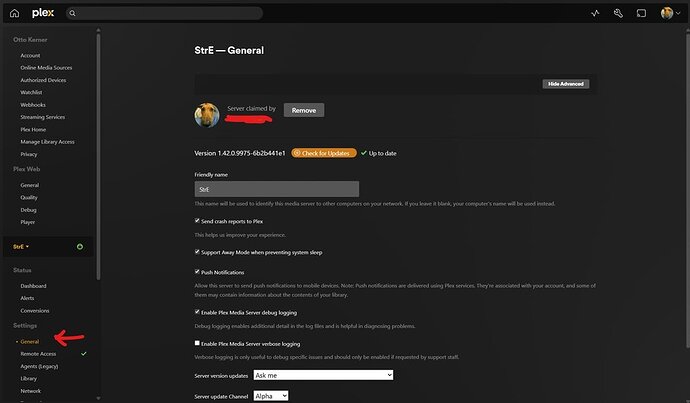Open the Server version updates dropdown
This screenshot has height=403, width=690.
323,375
